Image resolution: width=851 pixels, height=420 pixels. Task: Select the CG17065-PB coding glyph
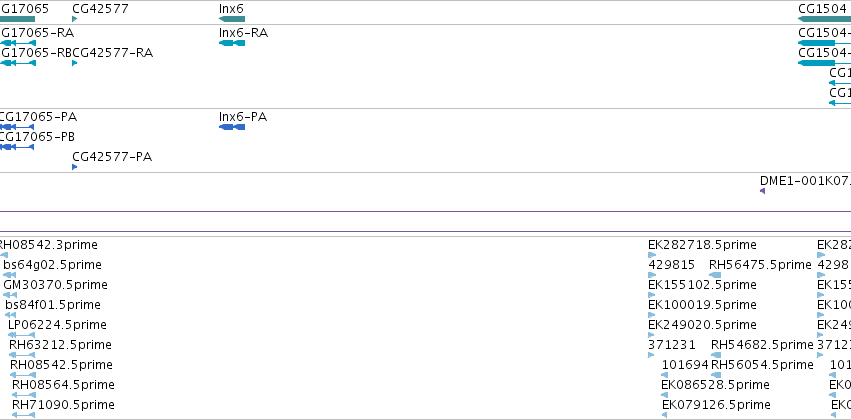tap(17, 147)
